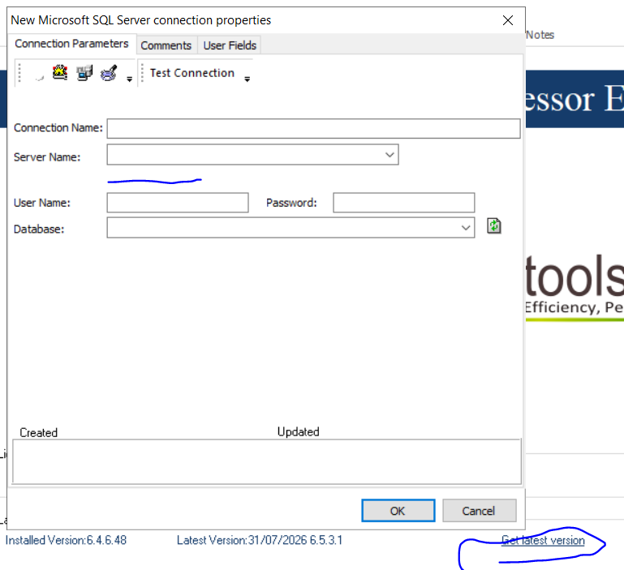Confirm the dialog with OK
624x570 pixels.
(398, 510)
